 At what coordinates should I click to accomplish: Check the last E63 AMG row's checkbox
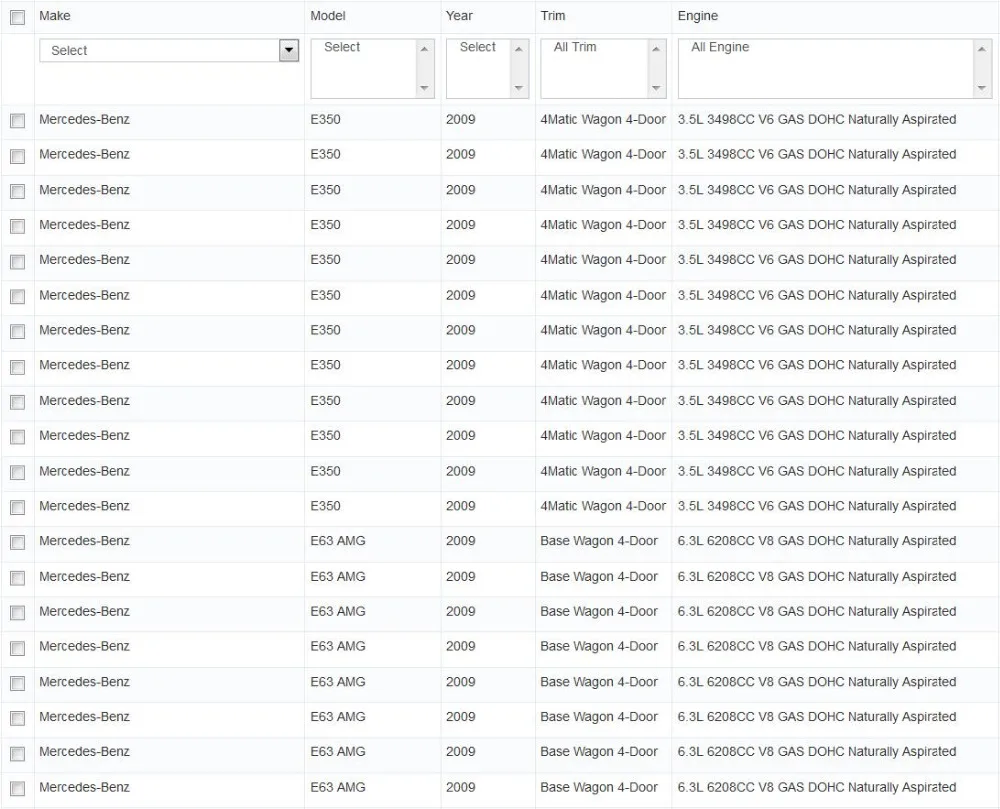click(x=17, y=789)
